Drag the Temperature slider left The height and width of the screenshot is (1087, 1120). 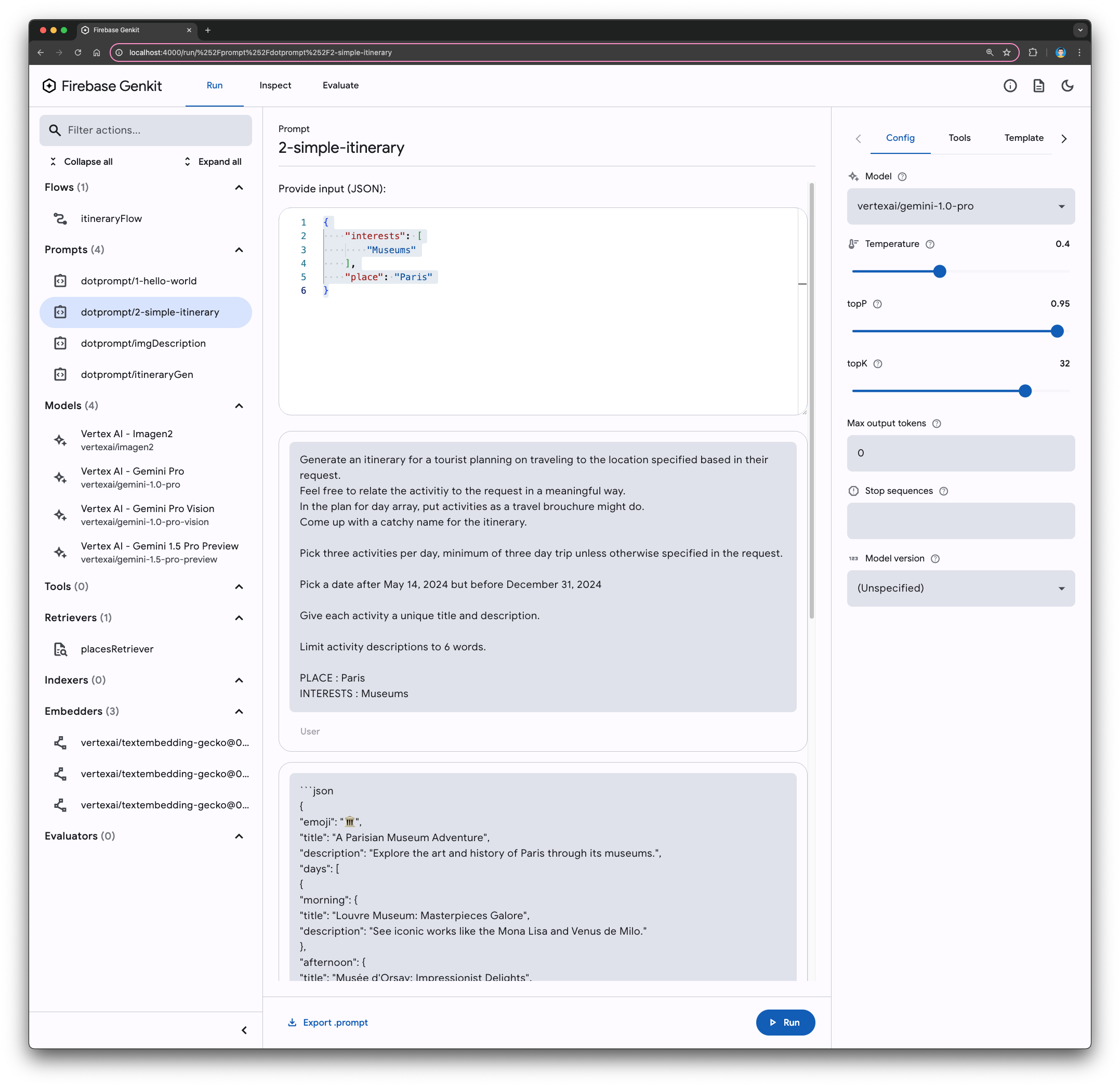(x=939, y=271)
